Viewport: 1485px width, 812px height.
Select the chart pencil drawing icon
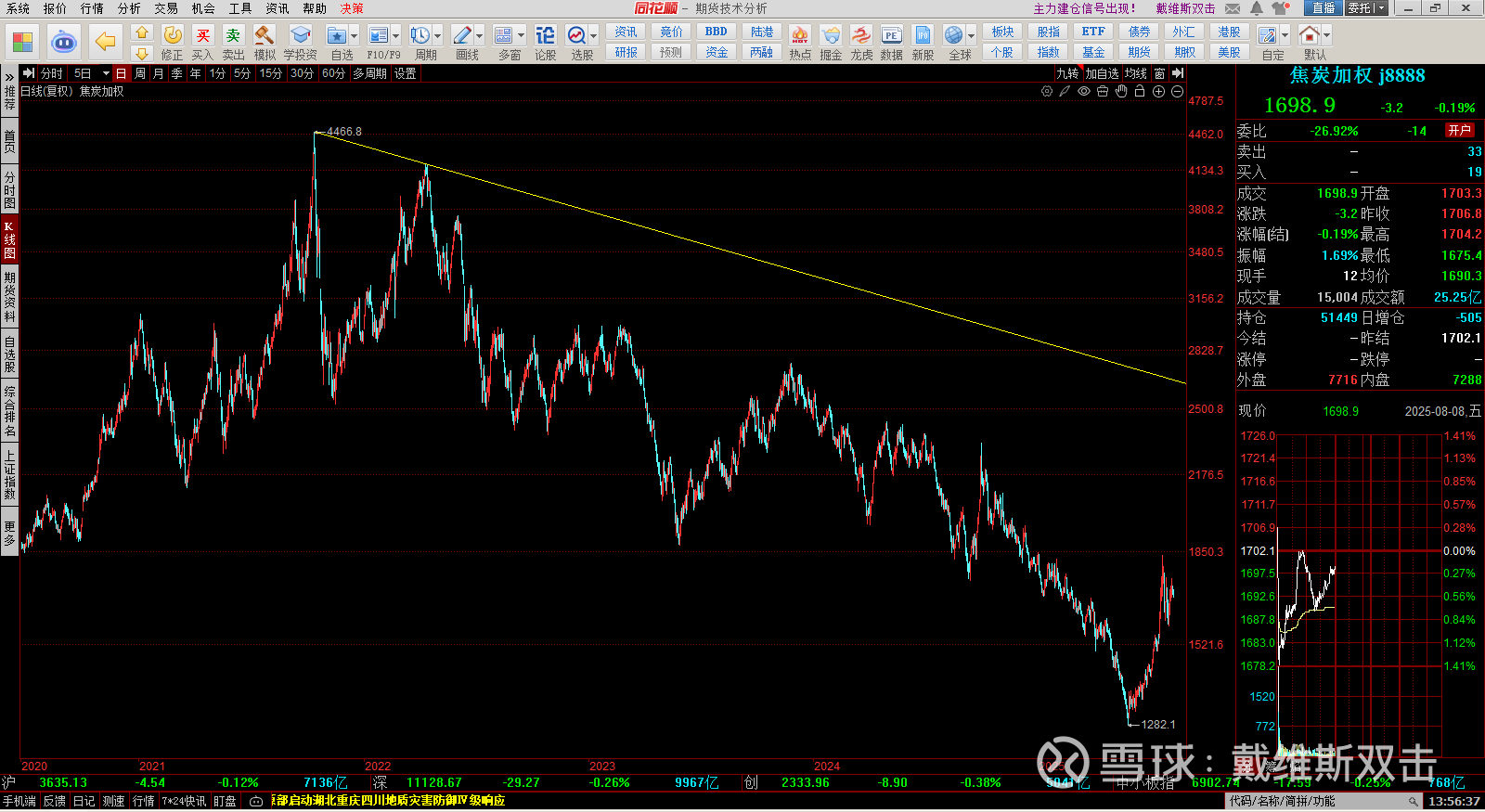[x=1065, y=91]
